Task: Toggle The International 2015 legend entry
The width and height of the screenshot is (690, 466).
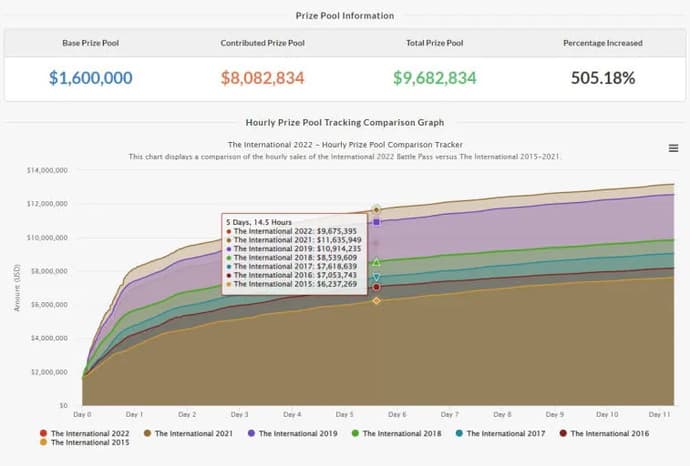Action: tap(85, 442)
